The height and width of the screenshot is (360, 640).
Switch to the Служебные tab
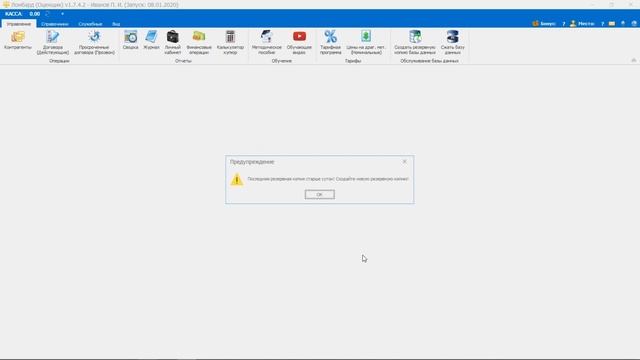tap(90, 24)
